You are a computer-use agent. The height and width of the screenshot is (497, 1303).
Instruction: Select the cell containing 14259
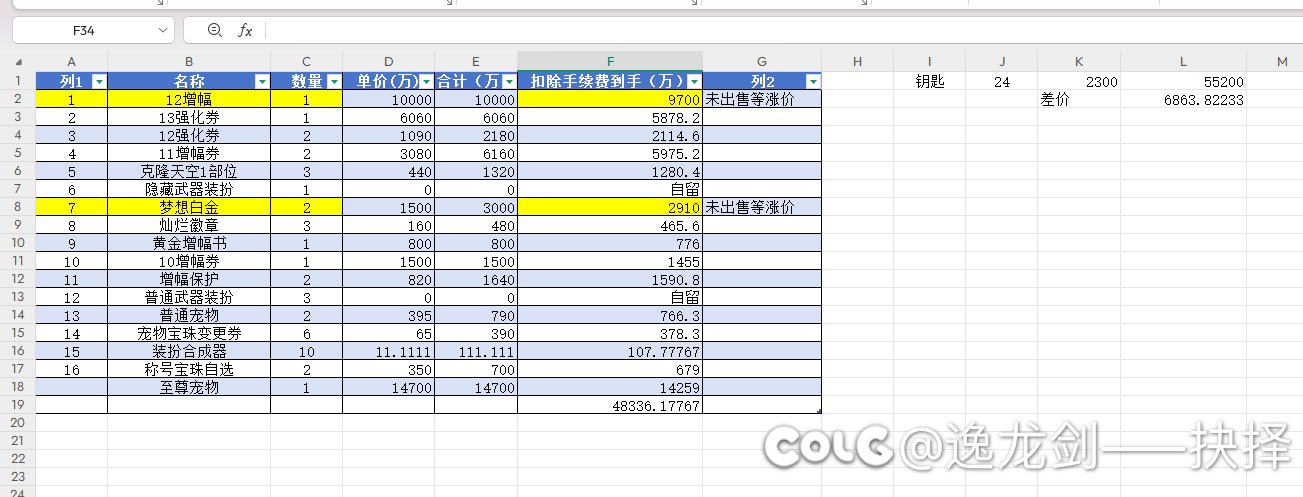tap(610, 387)
